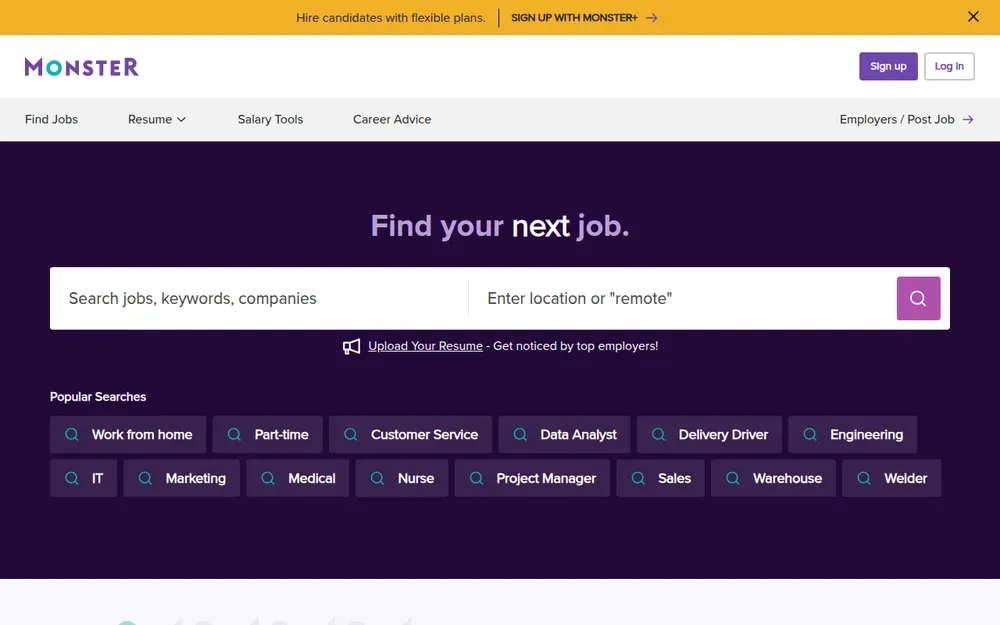Click the Hire candidates with flexible plans text

coord(391,18)
